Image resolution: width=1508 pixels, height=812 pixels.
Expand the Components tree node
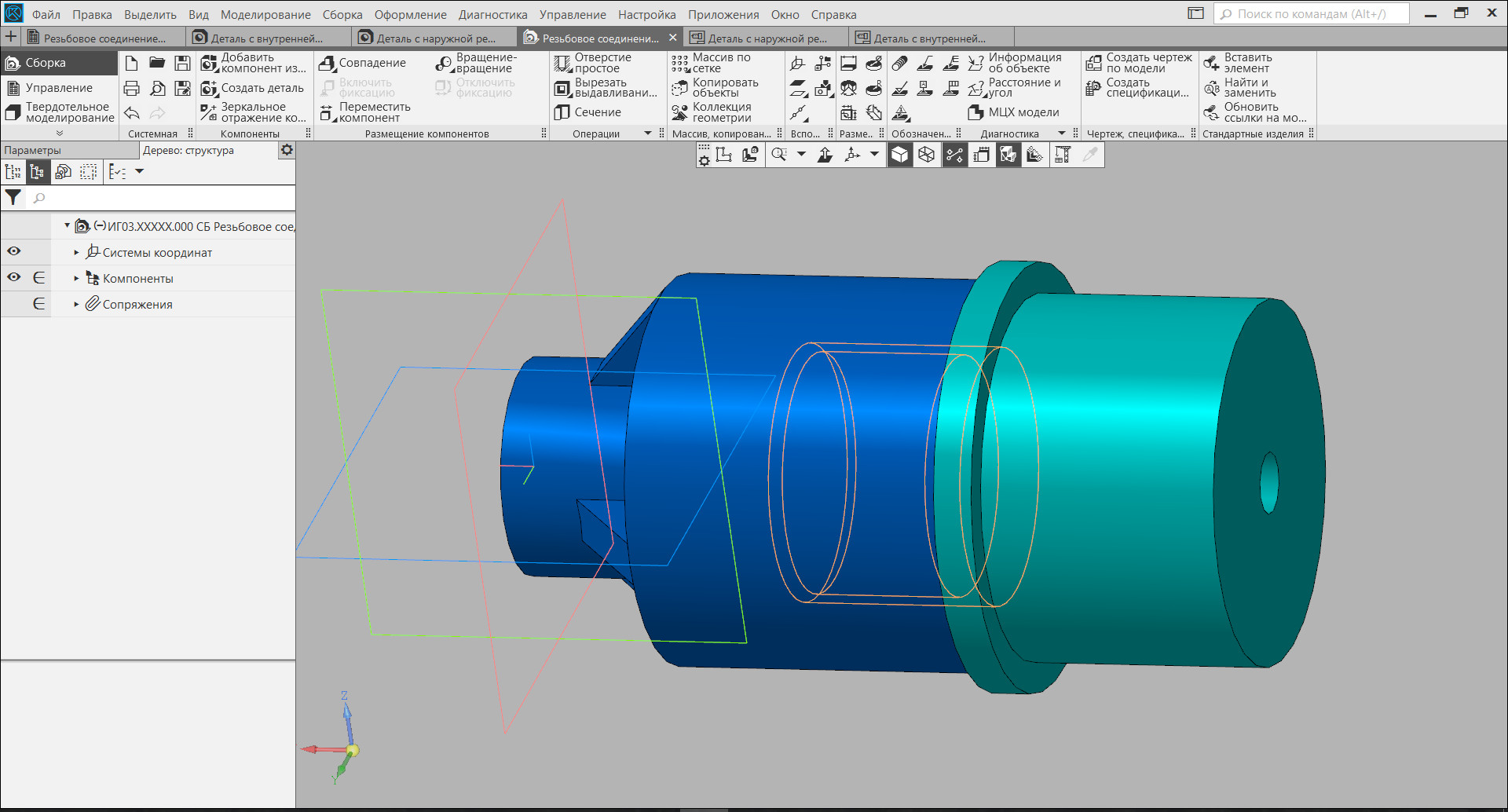[x=76, y=279]
